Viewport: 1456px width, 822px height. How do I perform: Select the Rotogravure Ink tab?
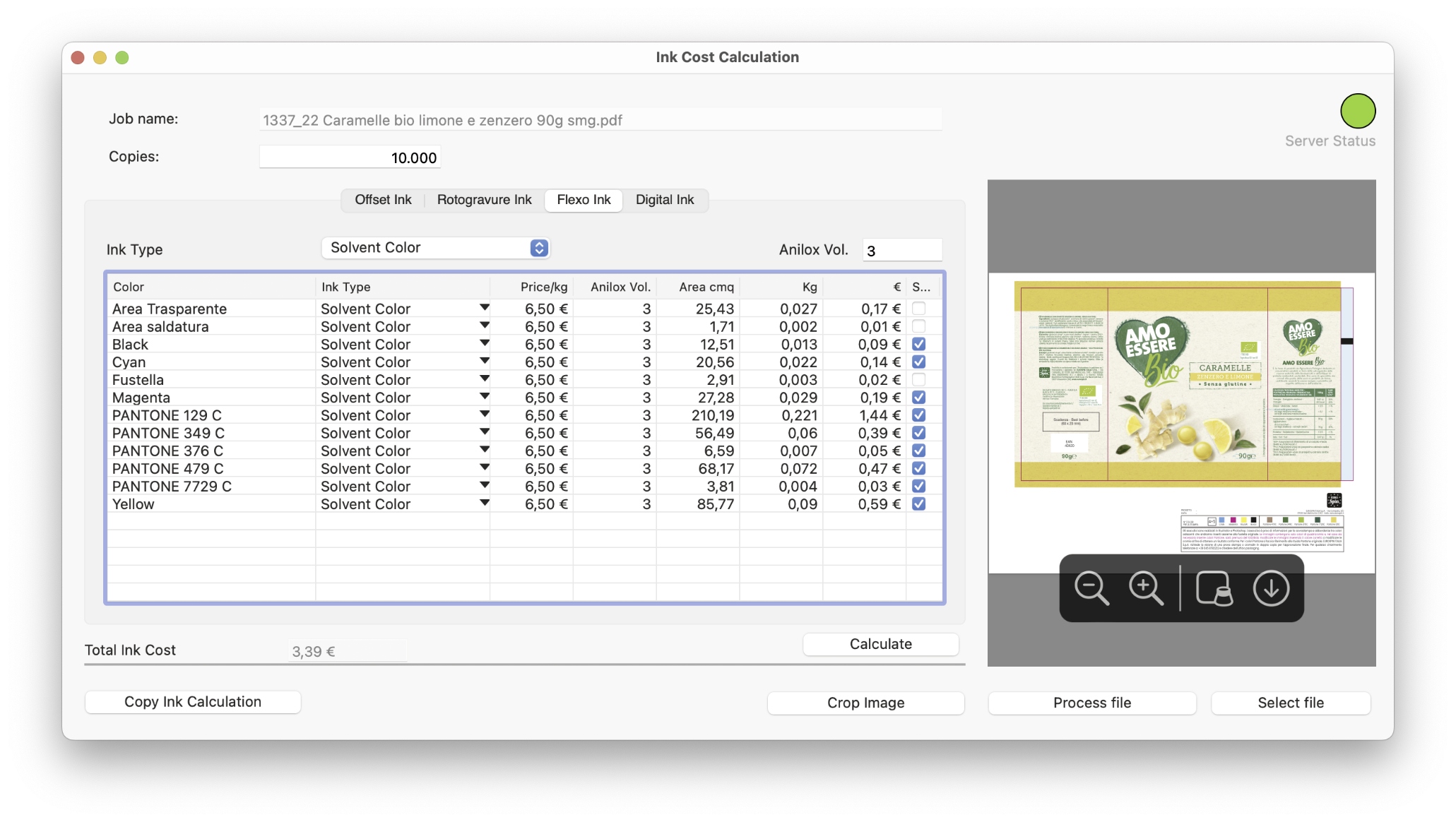click(484, 200)
